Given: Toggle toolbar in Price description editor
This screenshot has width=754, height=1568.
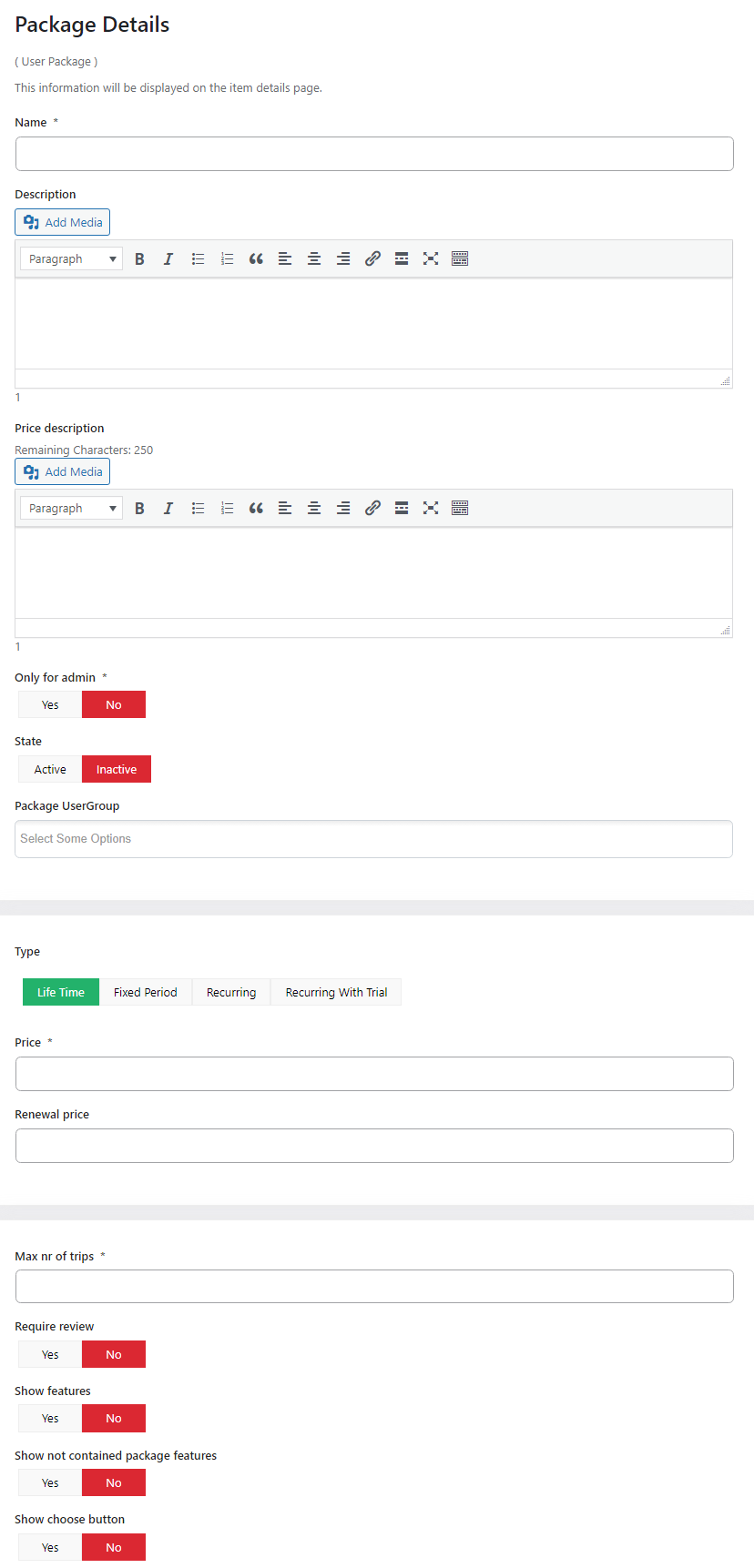Looking at the screenshot, I should point(460,509).
